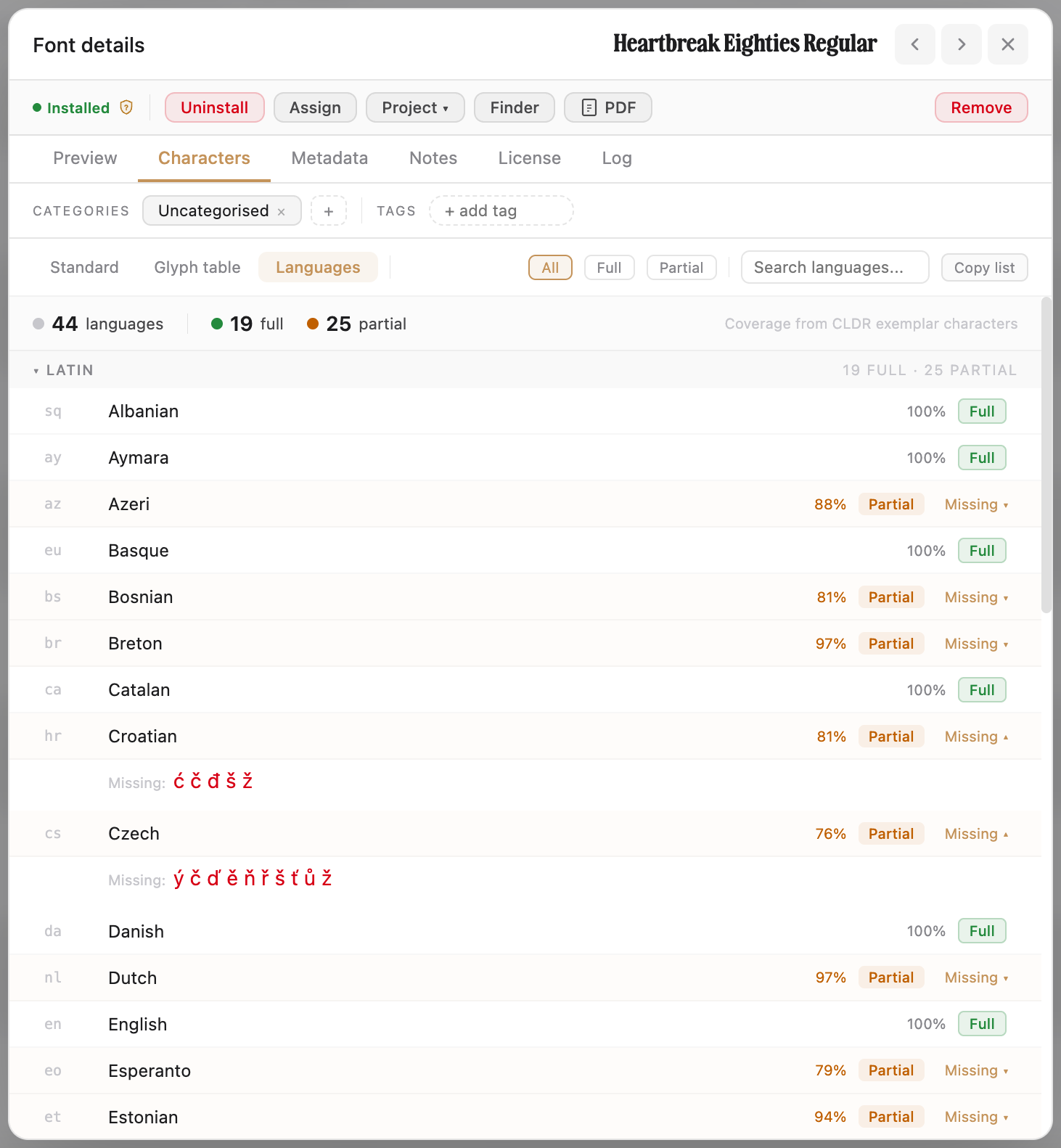Select the Characters tab

pos(204,158)
